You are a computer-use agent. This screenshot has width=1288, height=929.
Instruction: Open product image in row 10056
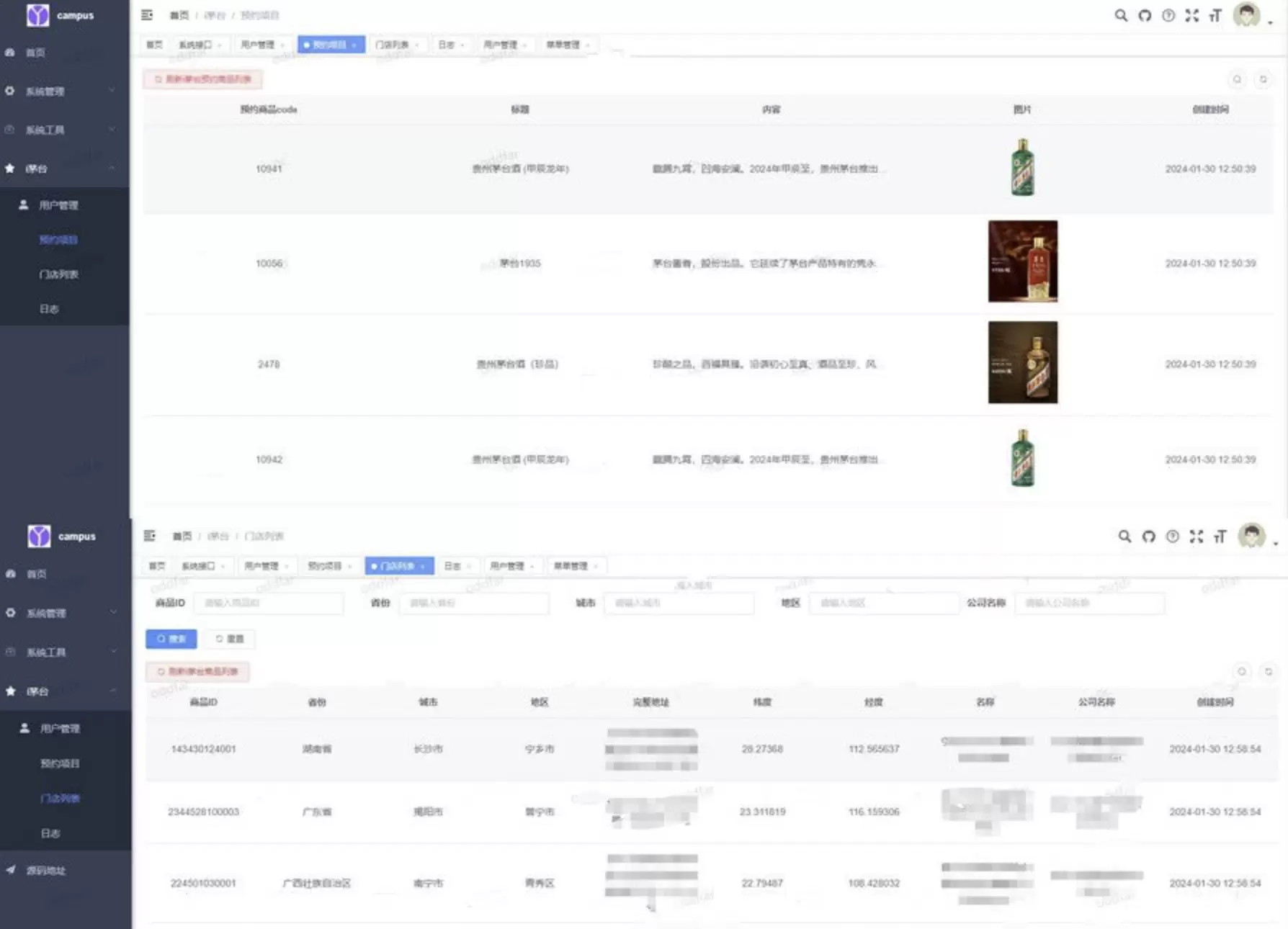(x=1023, y=261)
